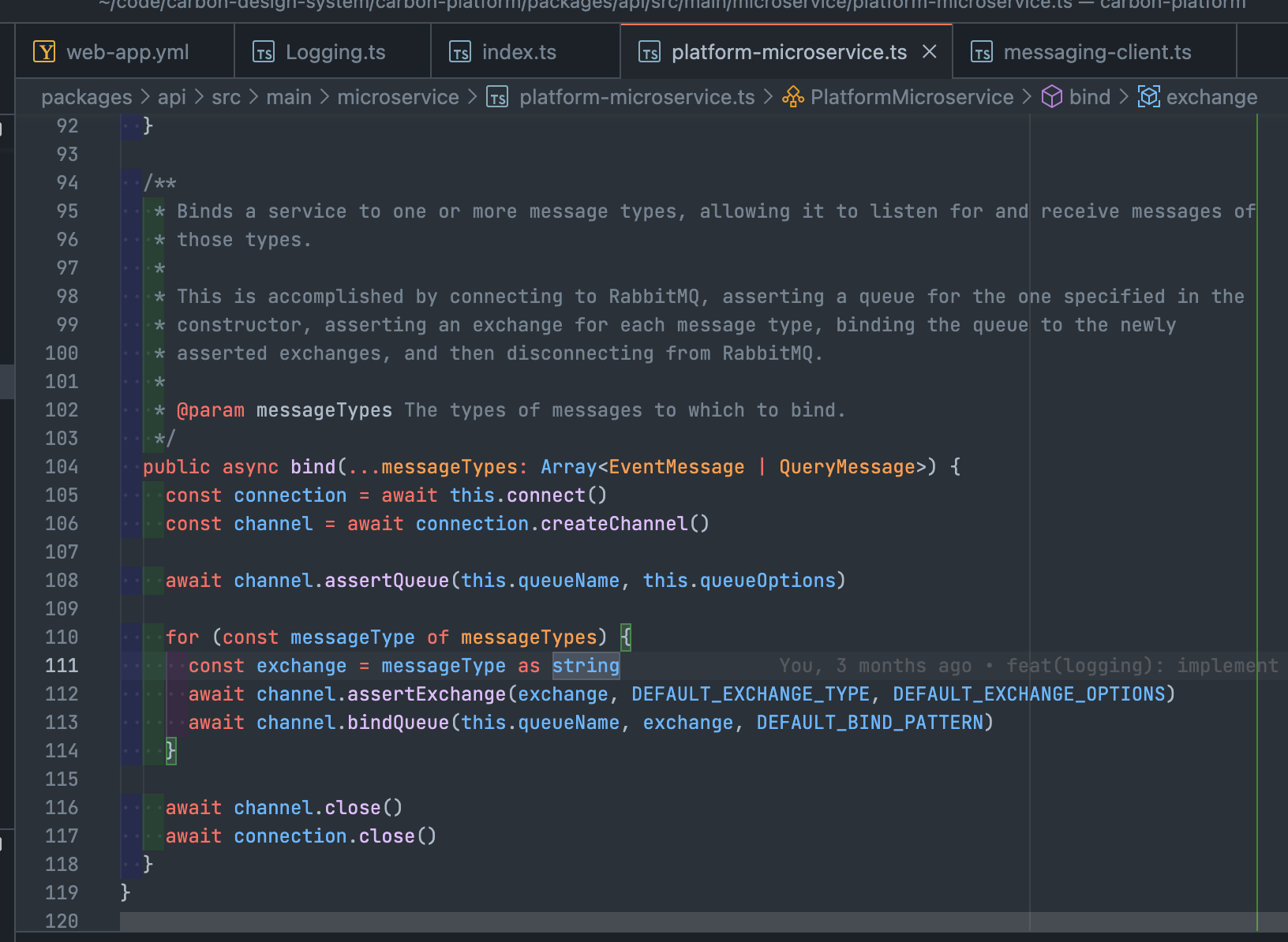The image size is (1288, 942).
Task: Click line number 104 in the gutter
Action: tap(62, 467)
